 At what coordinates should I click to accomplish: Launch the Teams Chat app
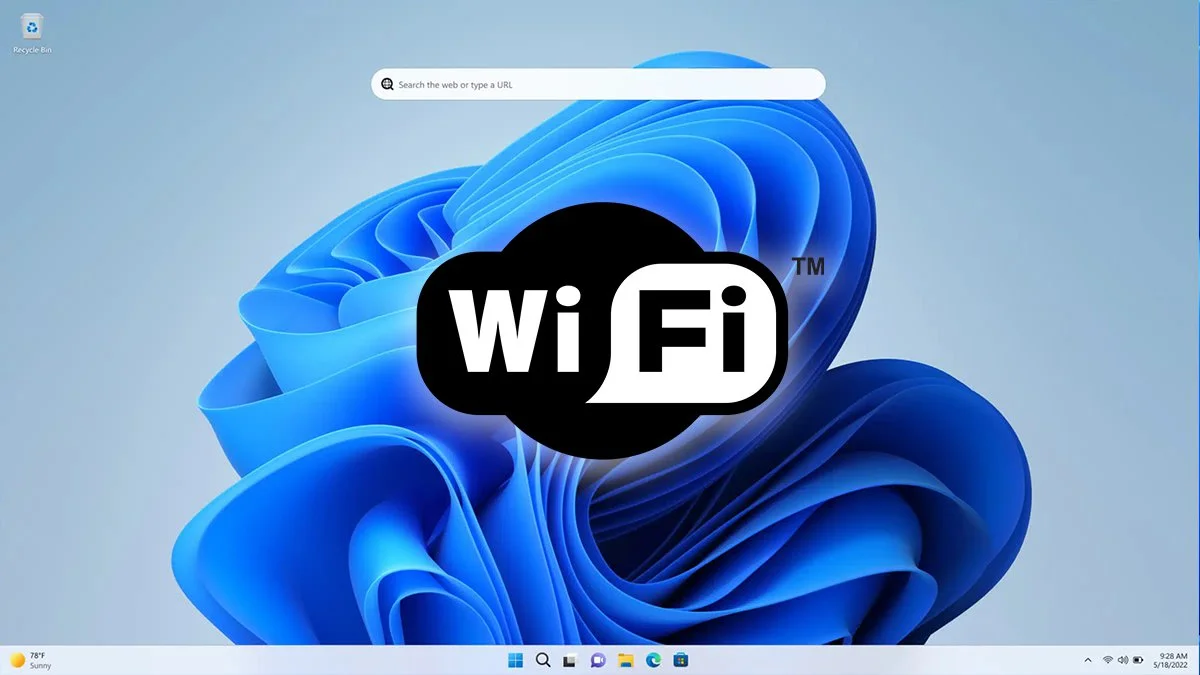click(597, 660)
